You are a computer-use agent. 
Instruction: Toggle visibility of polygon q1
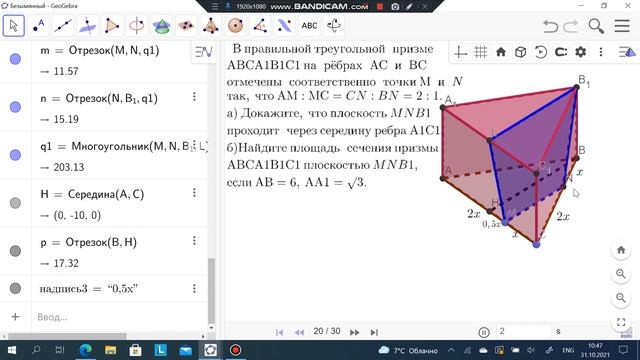point(16,155)
